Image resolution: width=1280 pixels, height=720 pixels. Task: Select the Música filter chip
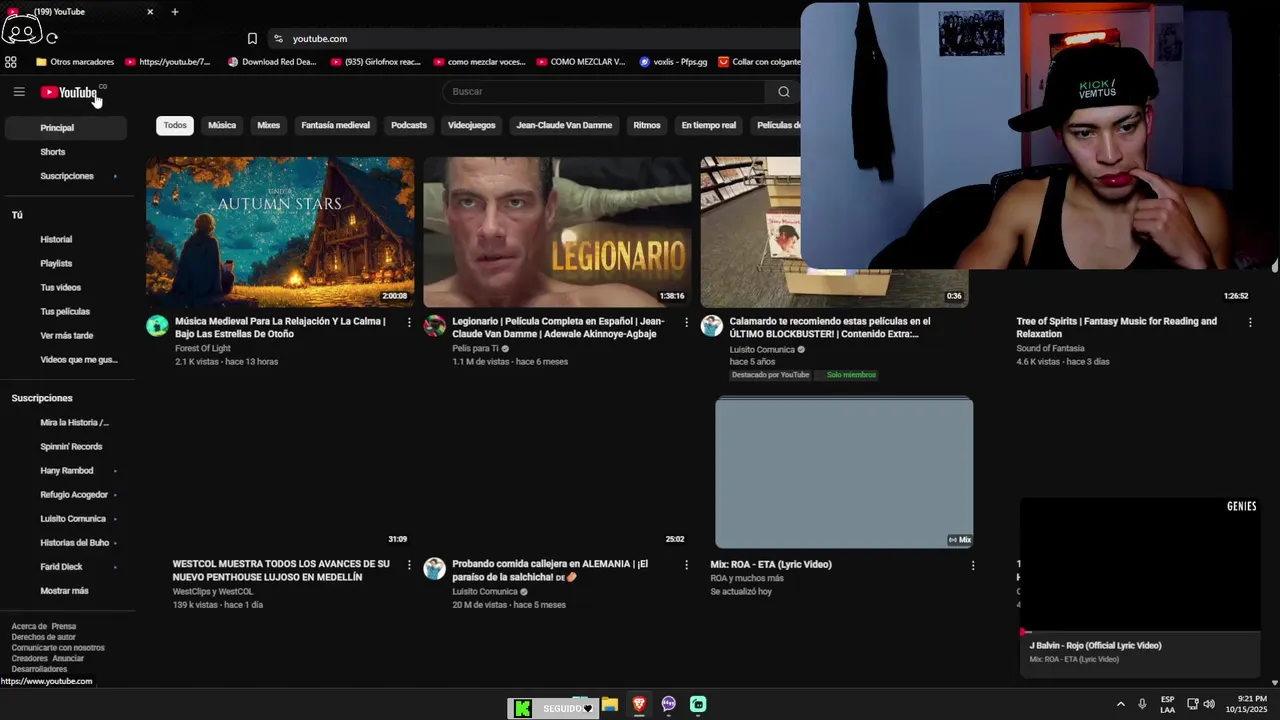tap(222, 125)
